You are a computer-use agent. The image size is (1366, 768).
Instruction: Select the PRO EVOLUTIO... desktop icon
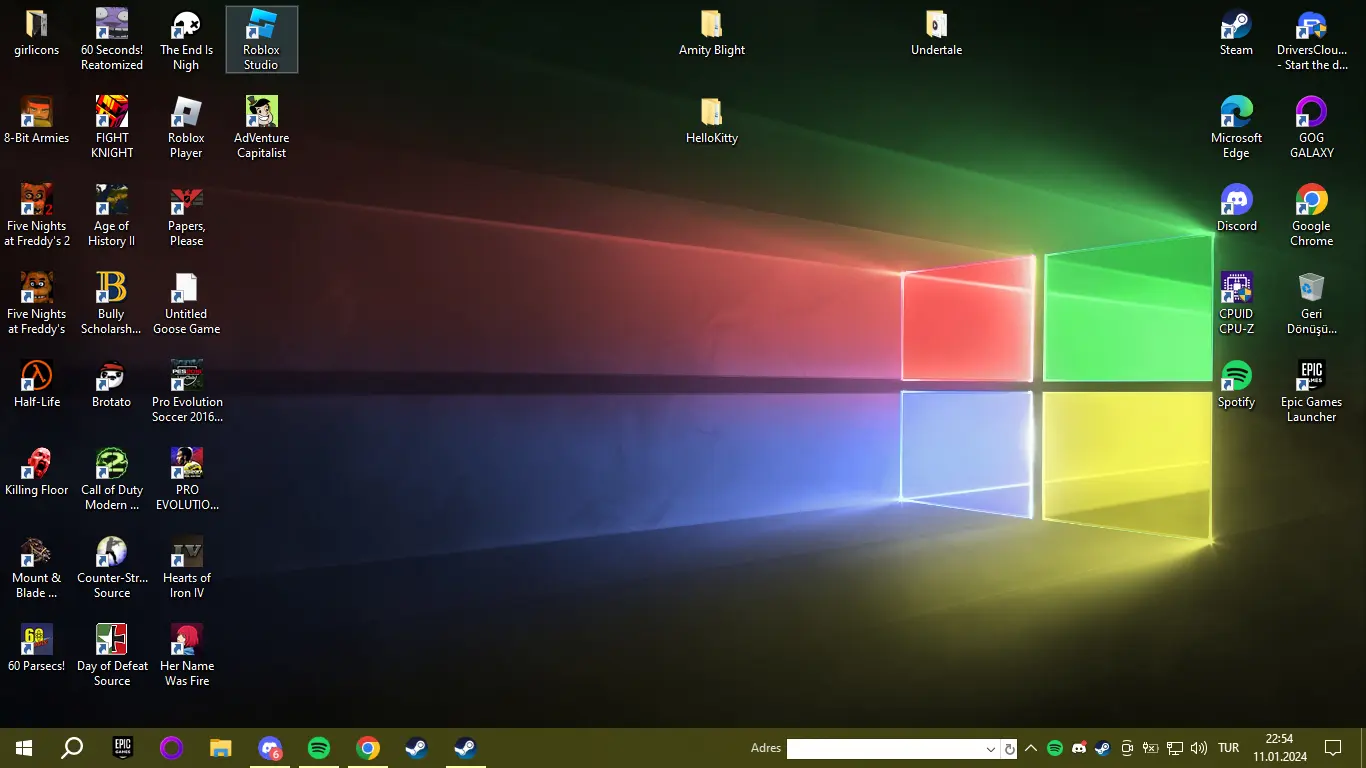point(187,479)
